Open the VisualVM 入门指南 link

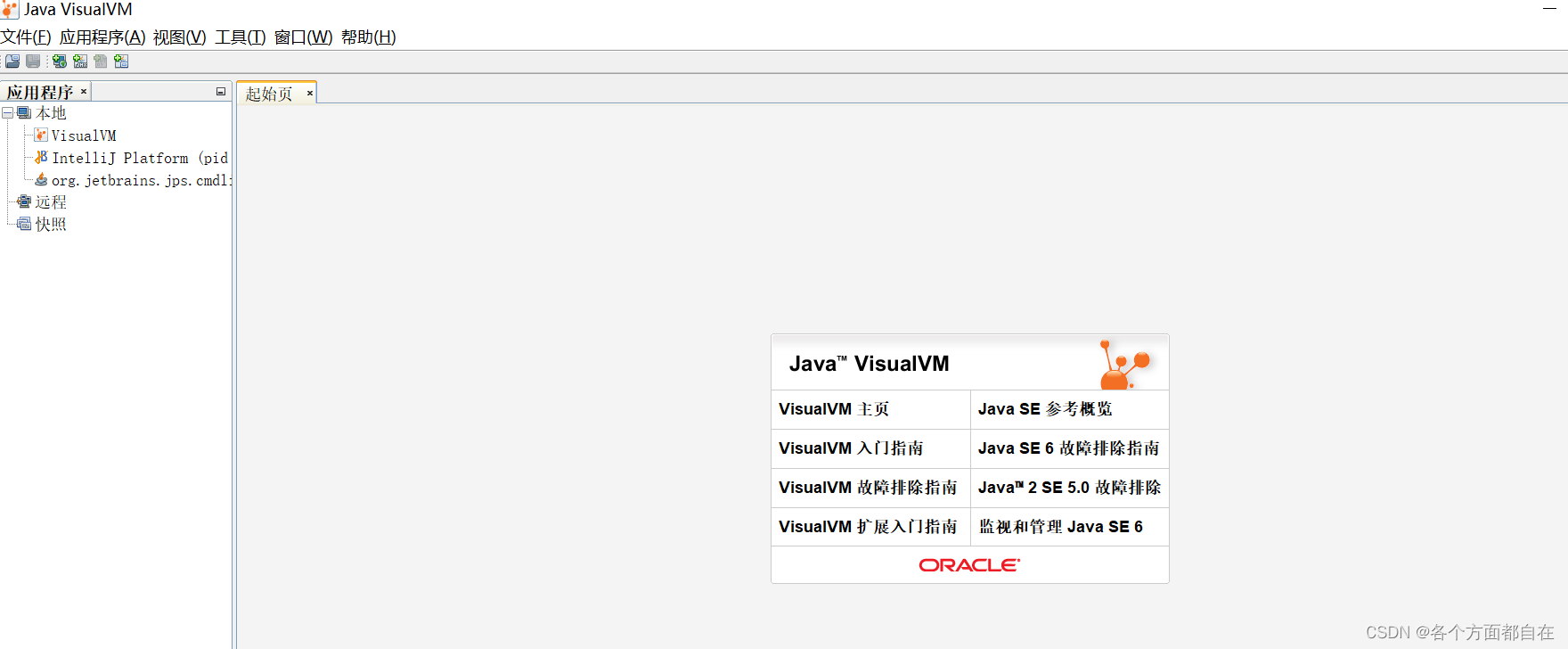coord(851,448)
